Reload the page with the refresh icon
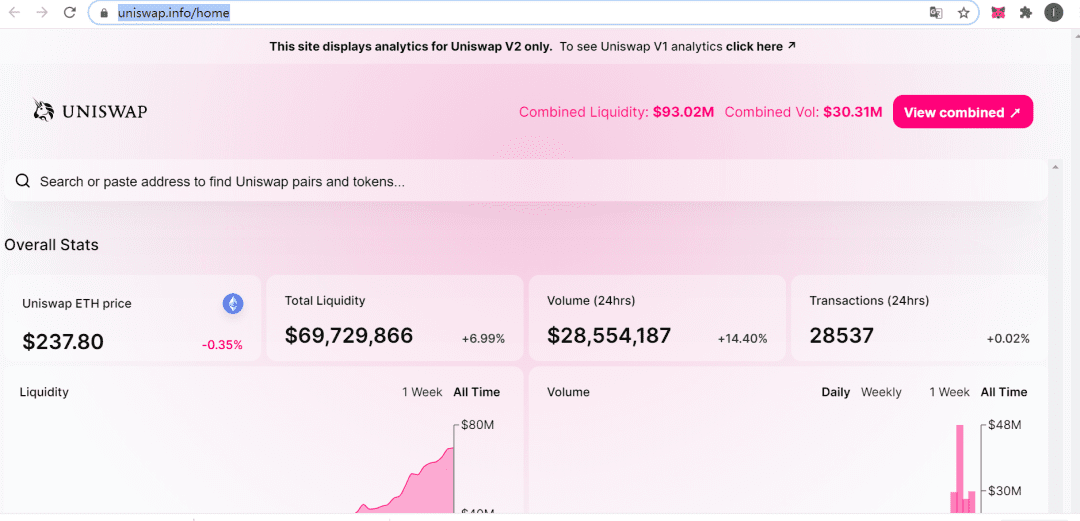1080x521 pixels. (70, 12)
